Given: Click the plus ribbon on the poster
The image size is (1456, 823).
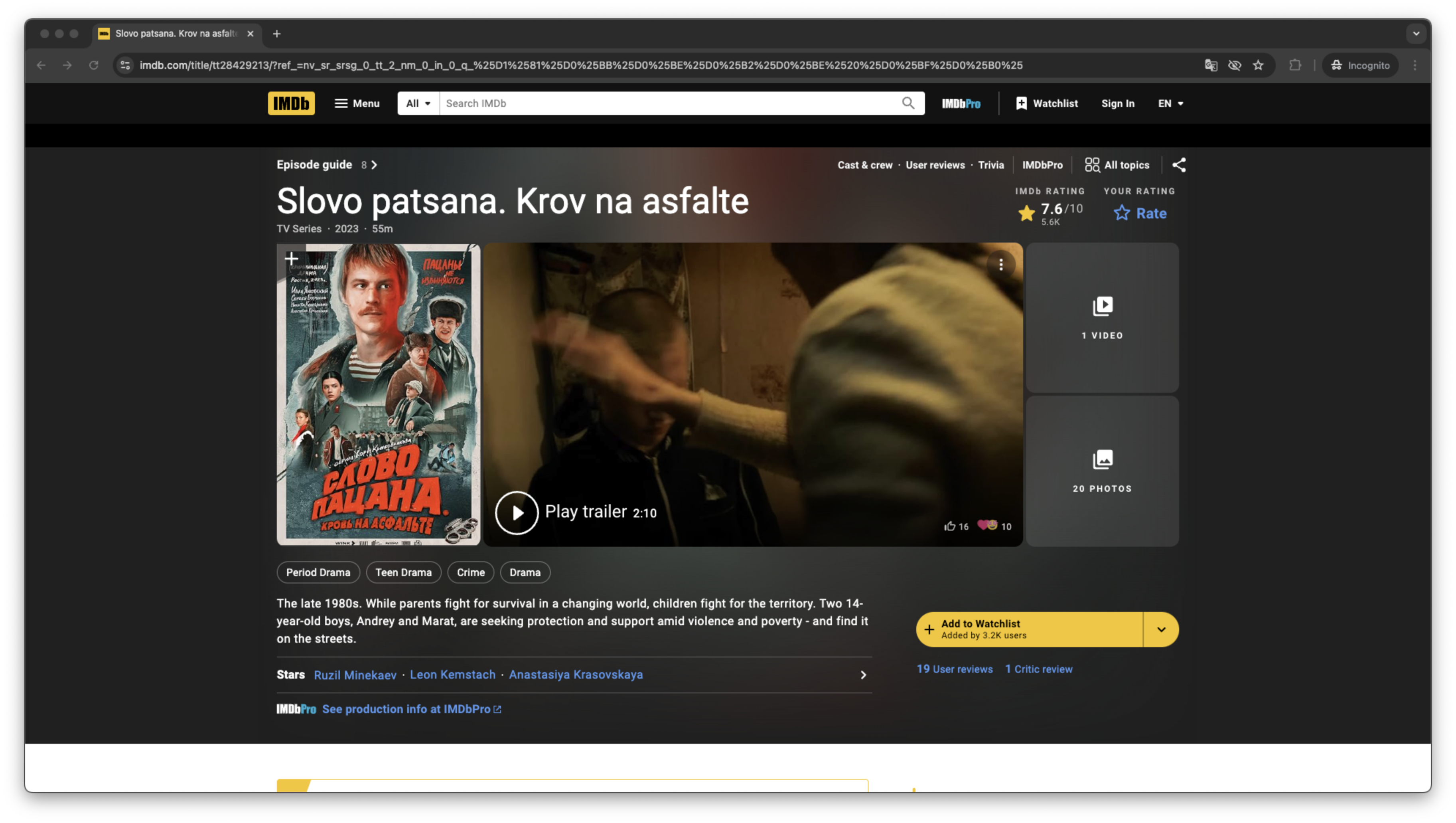Looking at the screenshot, I should 291,259.
